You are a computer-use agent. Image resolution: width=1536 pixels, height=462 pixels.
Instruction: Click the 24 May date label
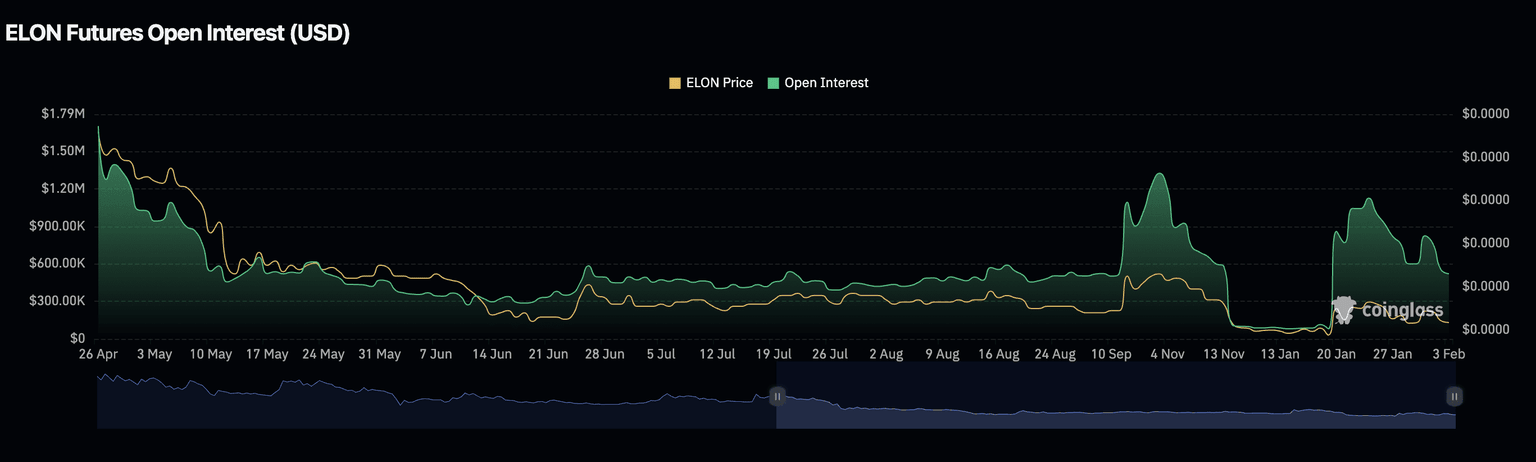coord(324,354)
